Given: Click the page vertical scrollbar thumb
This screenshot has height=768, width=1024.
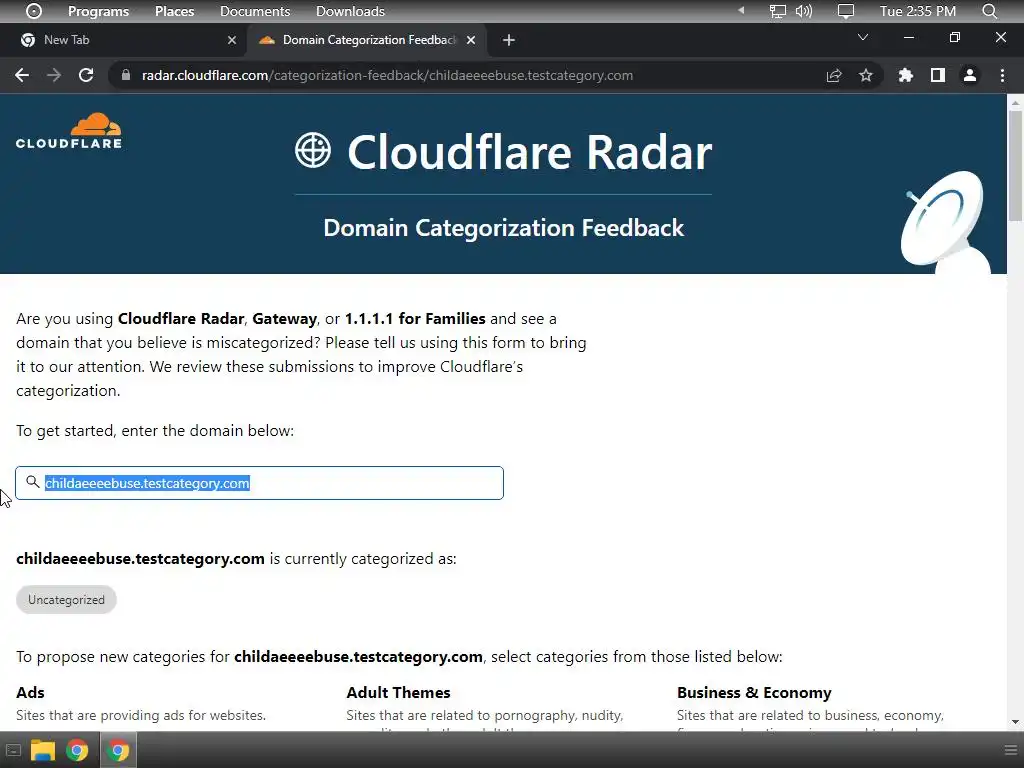Looking at the screenshot, I should click(x=1015, y=166).
